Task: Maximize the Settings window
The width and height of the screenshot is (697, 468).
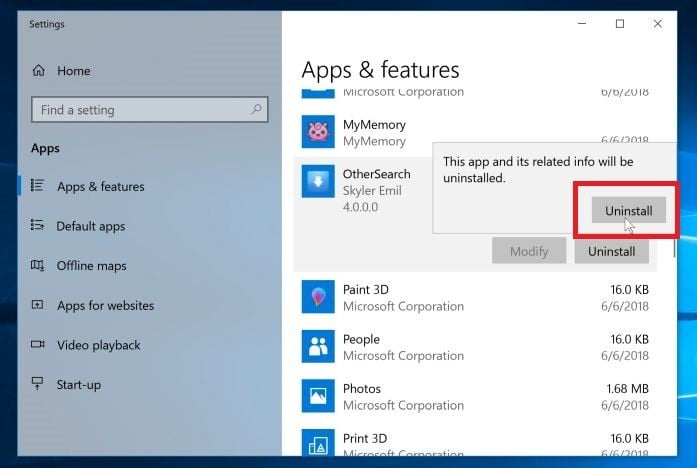Action: click(x=620, y=23)
